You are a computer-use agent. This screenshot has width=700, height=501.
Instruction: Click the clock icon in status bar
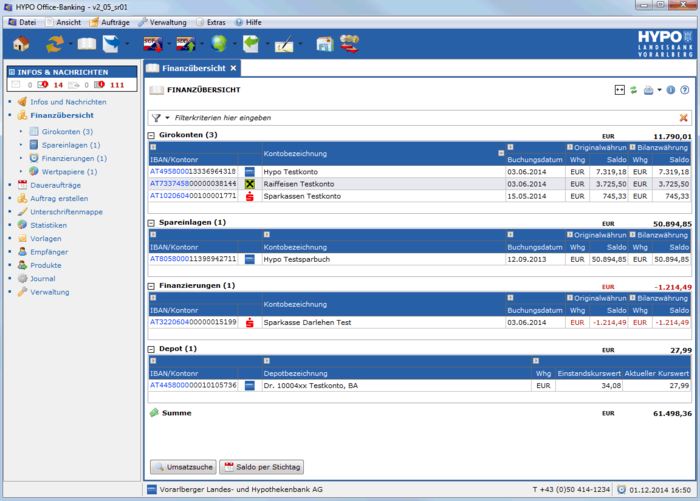(x=621, y=490)
